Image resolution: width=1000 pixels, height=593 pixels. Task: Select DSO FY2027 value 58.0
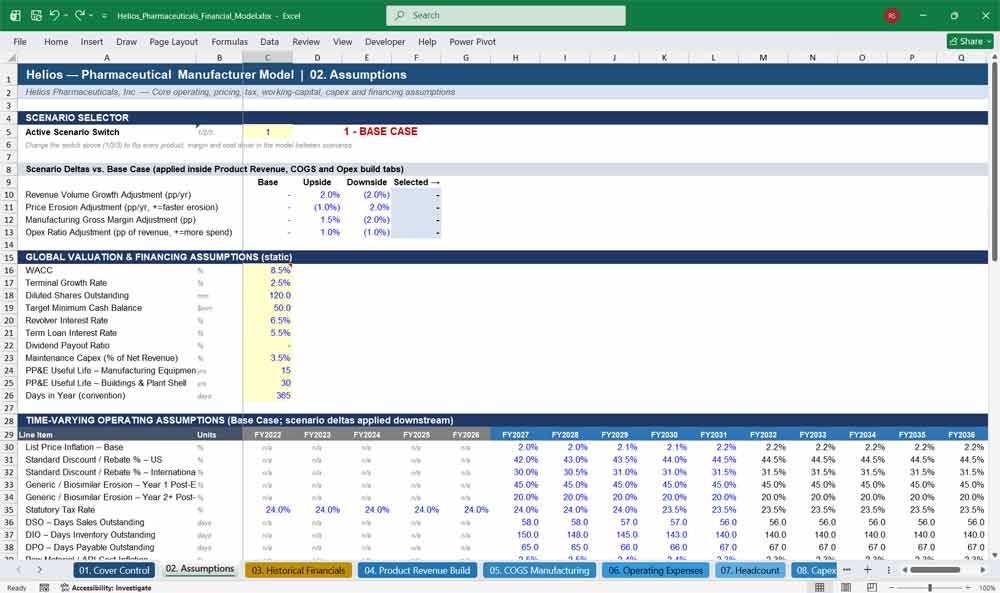coord(515,522)
